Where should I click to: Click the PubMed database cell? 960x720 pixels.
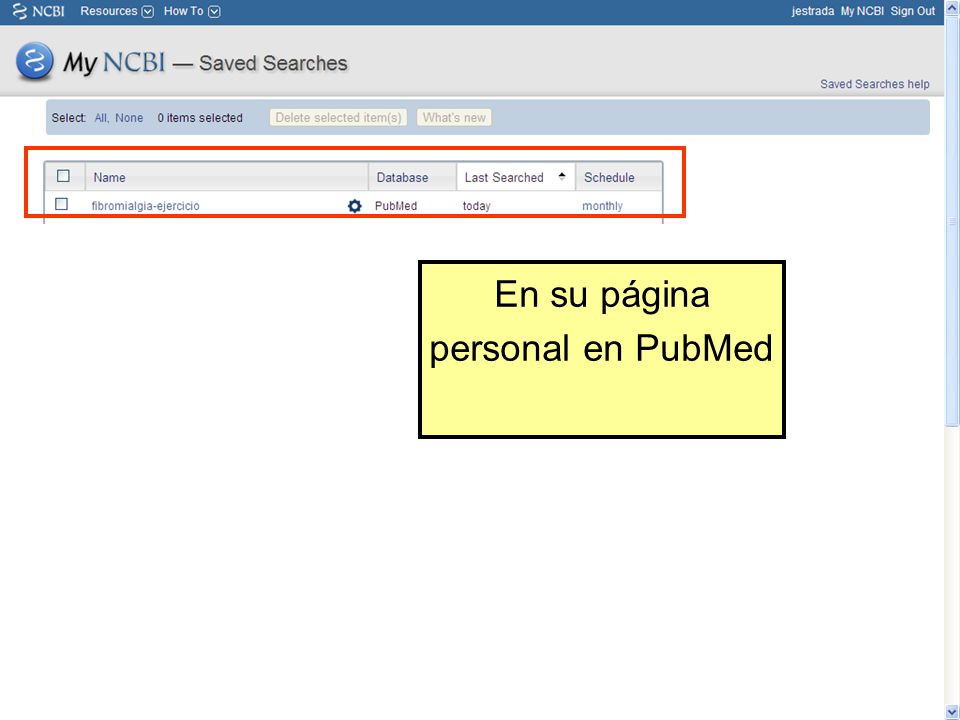pos(396,206)
